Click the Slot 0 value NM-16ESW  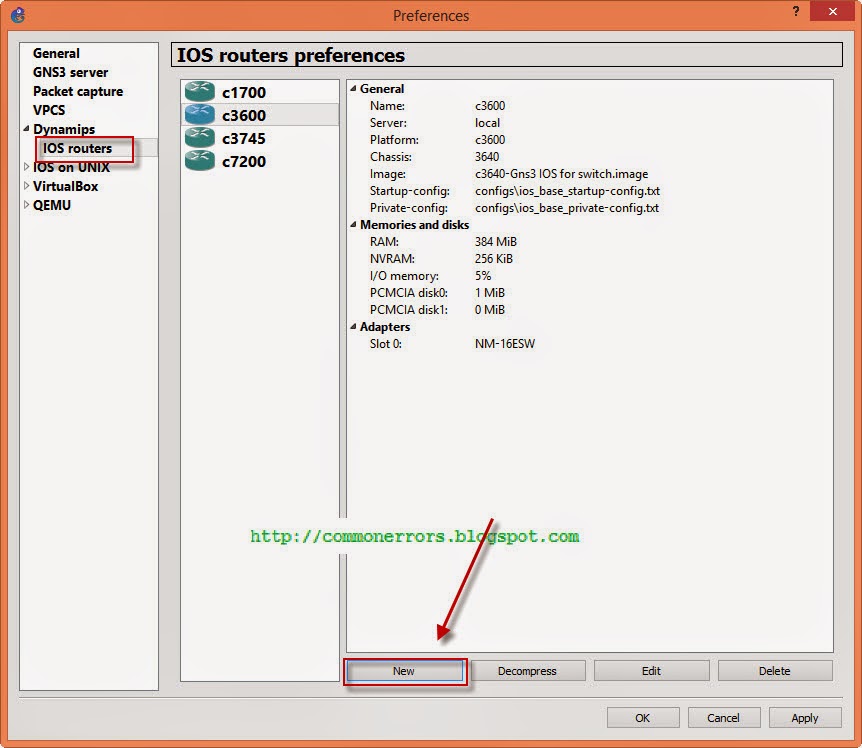(505, 343)
